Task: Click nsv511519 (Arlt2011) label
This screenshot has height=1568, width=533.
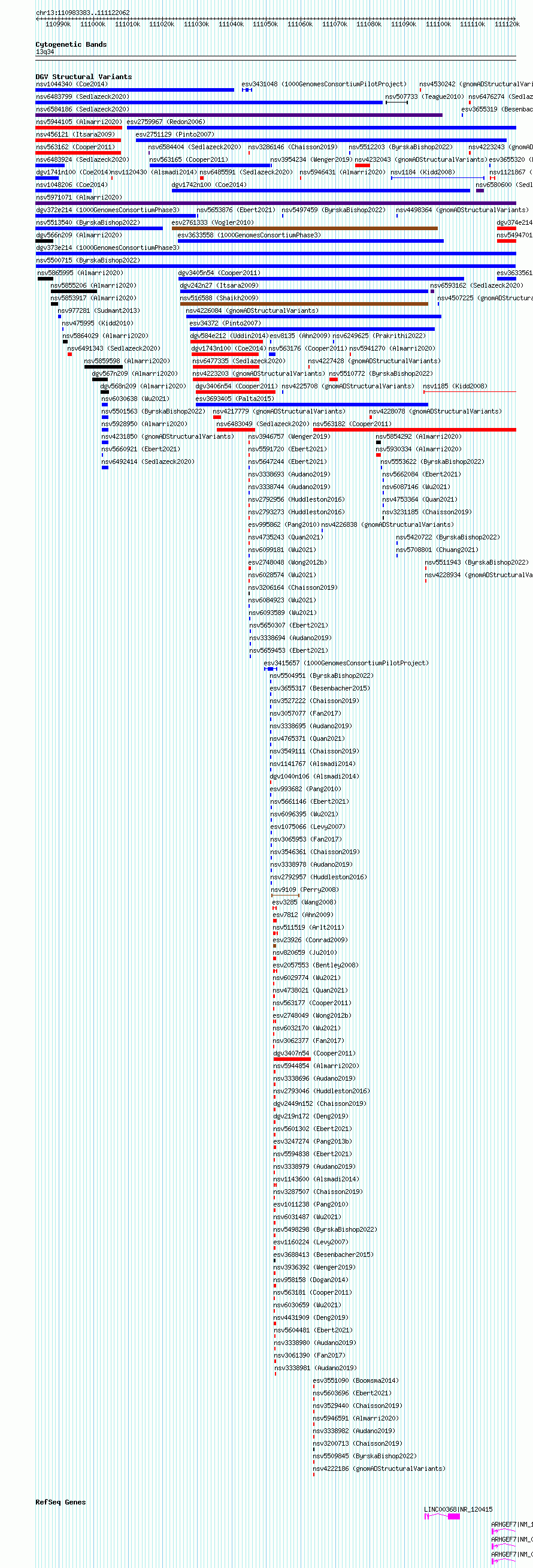Action: (x=308, y=928)
